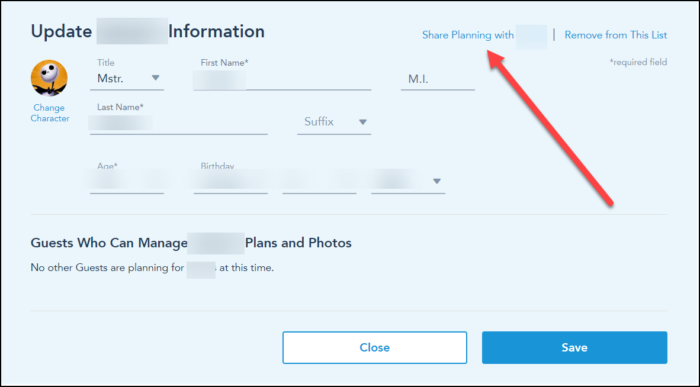Focus the Last Name input field
The image size is (700, 387).
point(179,124)
